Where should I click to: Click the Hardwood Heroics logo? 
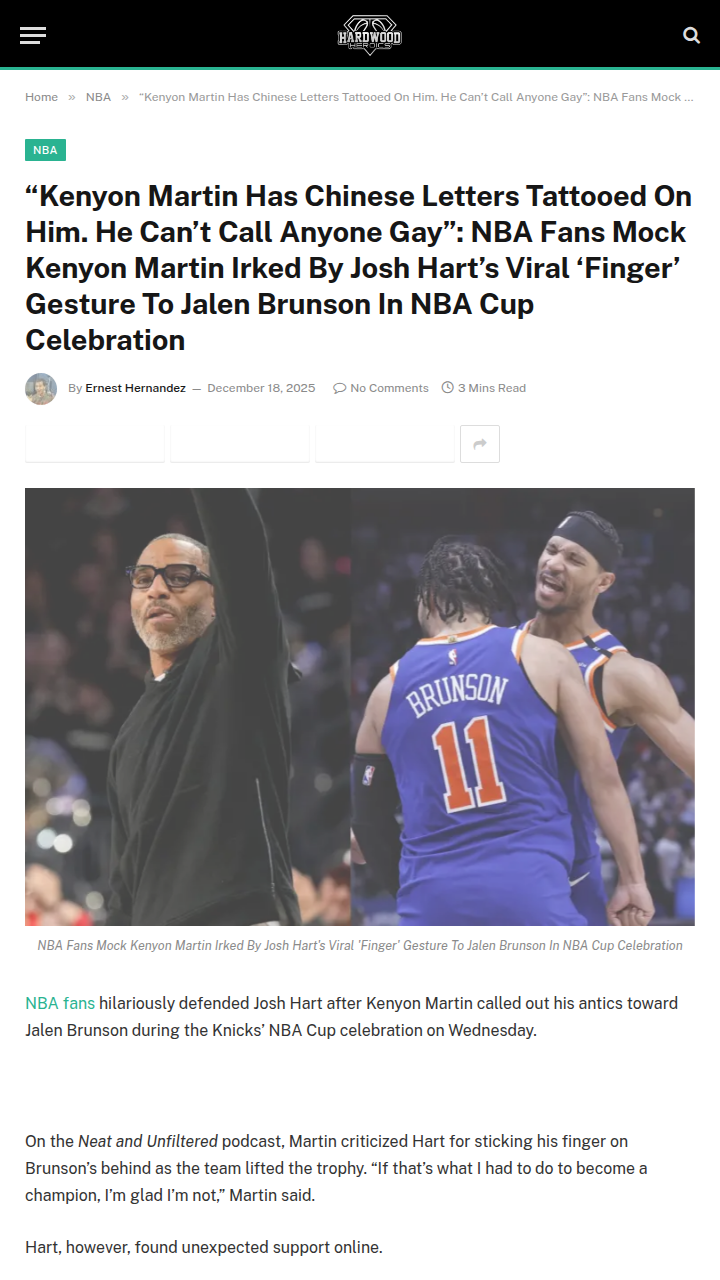[x=370, y=35]
